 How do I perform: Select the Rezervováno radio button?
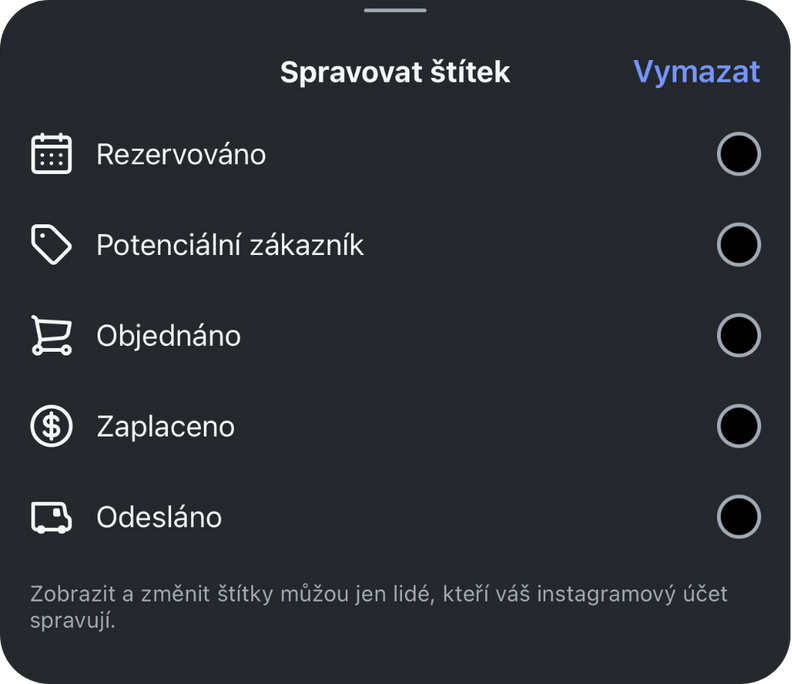pos(738,154)
